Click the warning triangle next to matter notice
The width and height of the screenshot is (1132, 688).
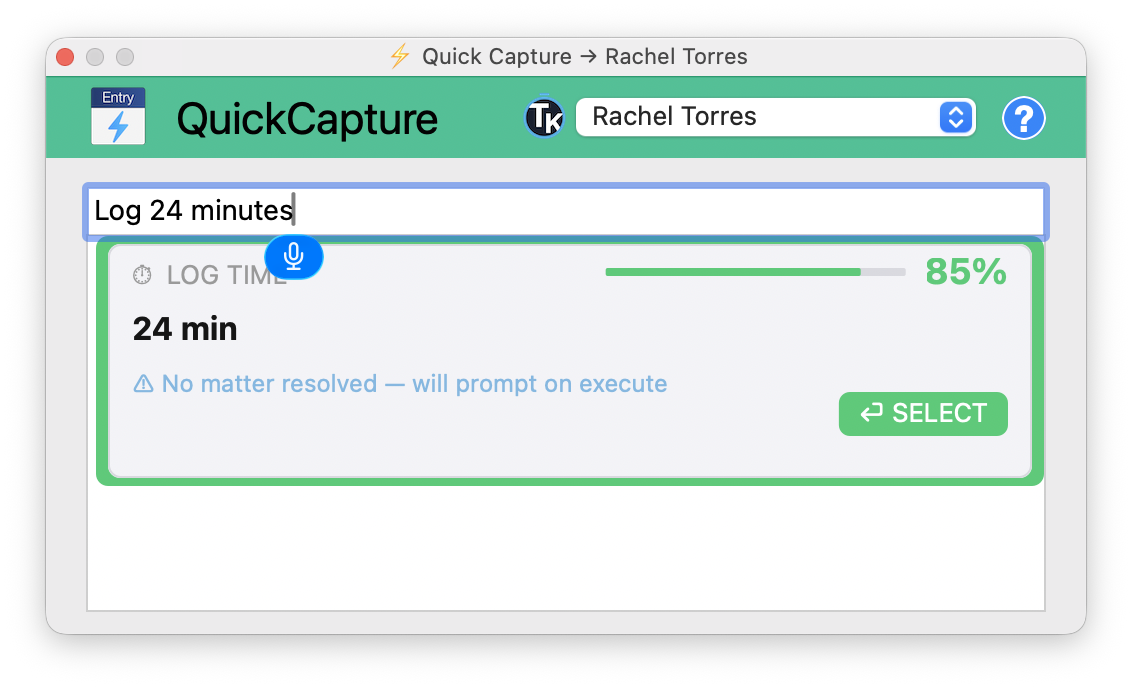coord(143,384)
